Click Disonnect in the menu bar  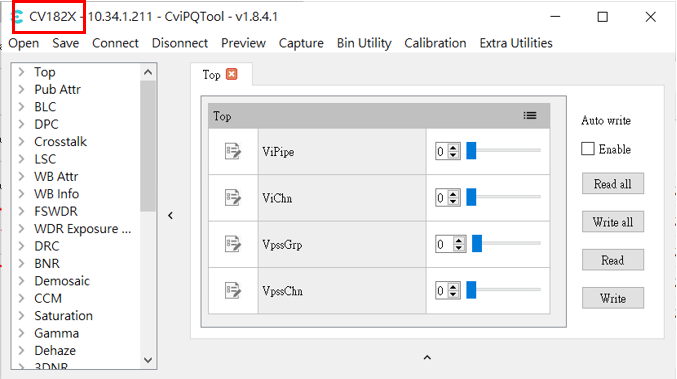click(x=180, y=43)
